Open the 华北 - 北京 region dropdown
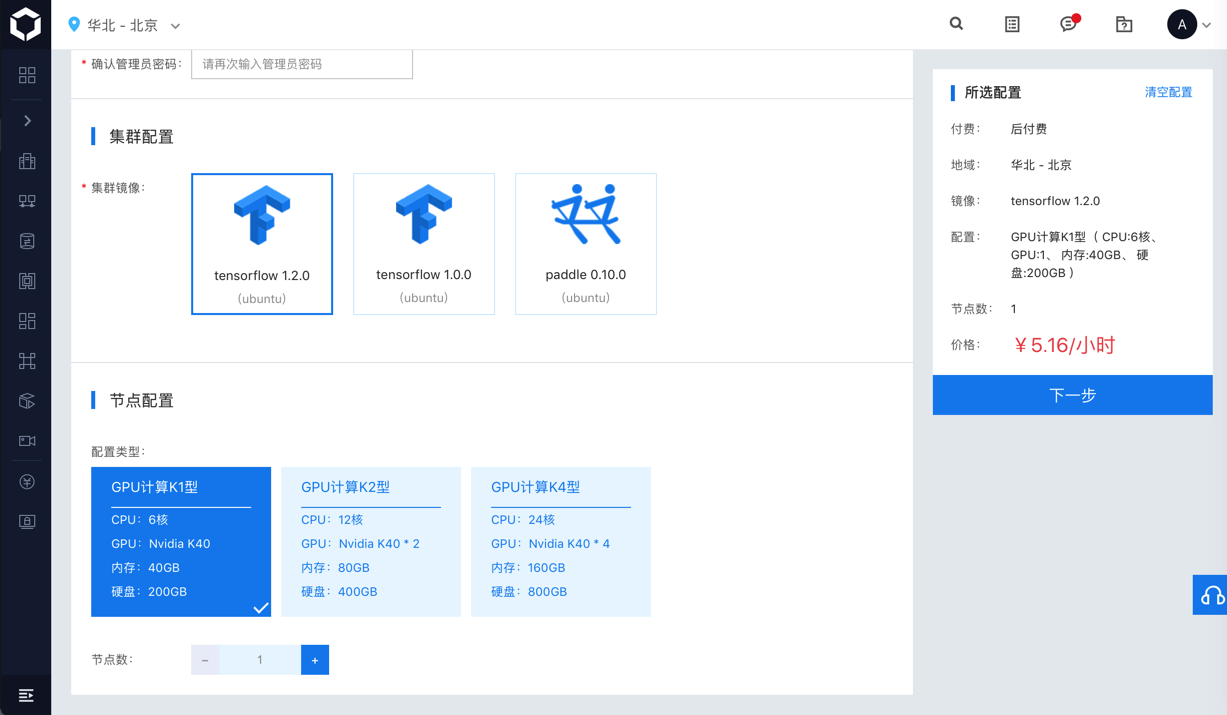The image size is (1227, 715). [125, 25]
